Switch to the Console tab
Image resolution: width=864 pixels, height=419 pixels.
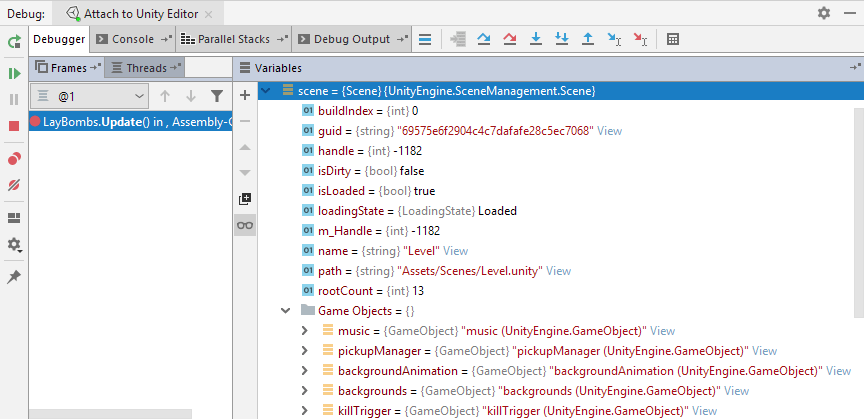[132, 39]
